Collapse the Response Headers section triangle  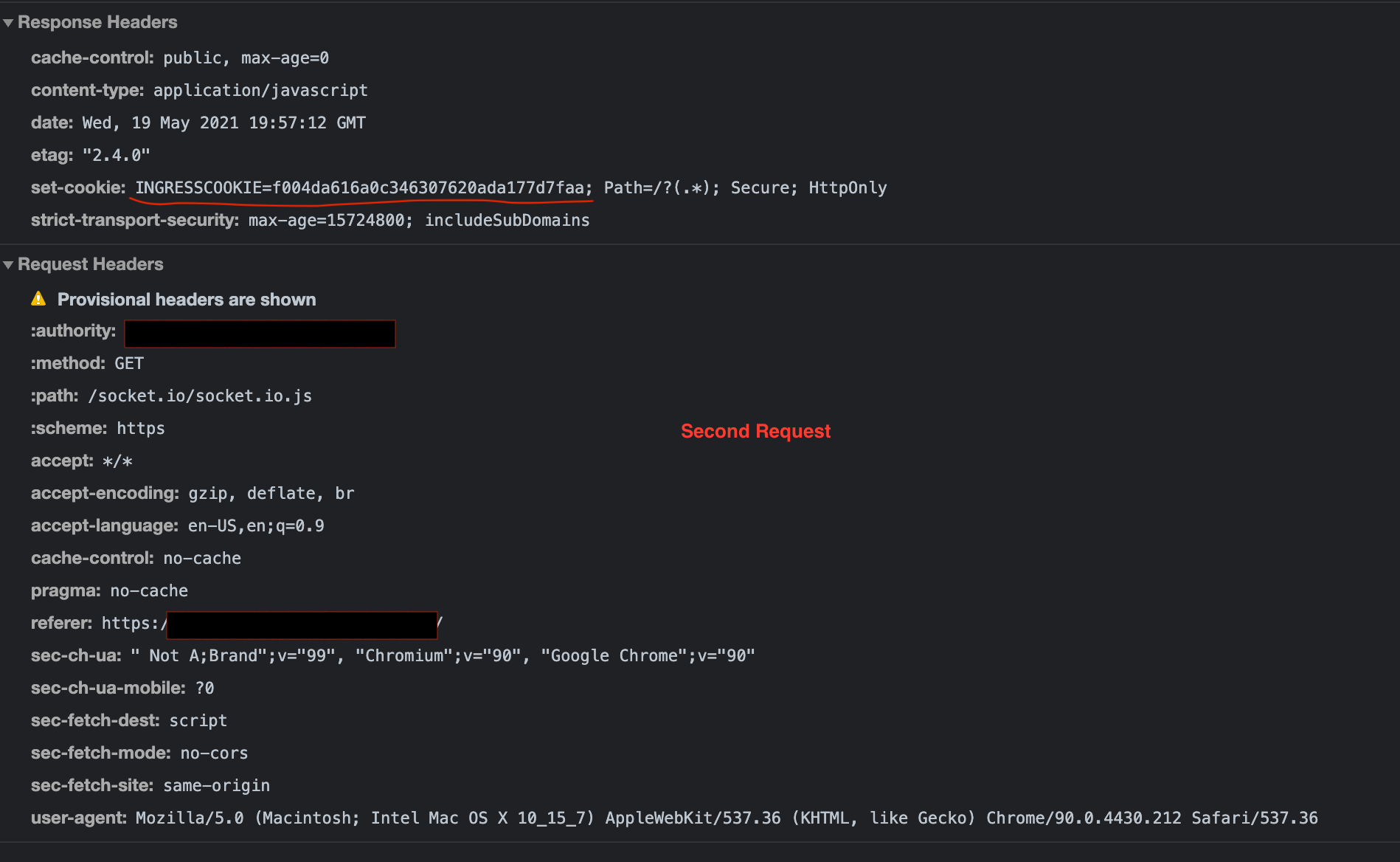tap(8, 23)
